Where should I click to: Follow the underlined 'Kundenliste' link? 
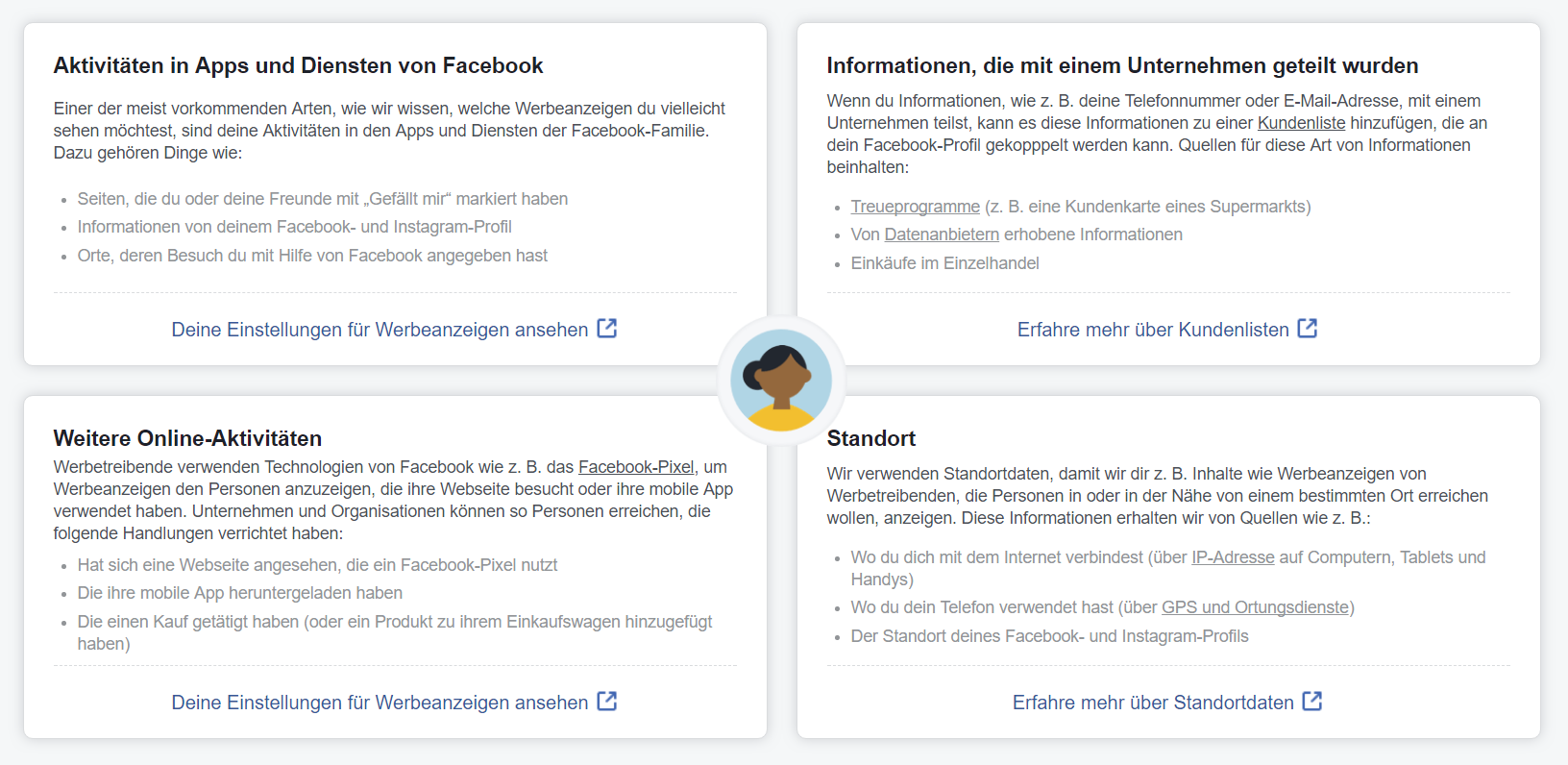coord(1301,123)
